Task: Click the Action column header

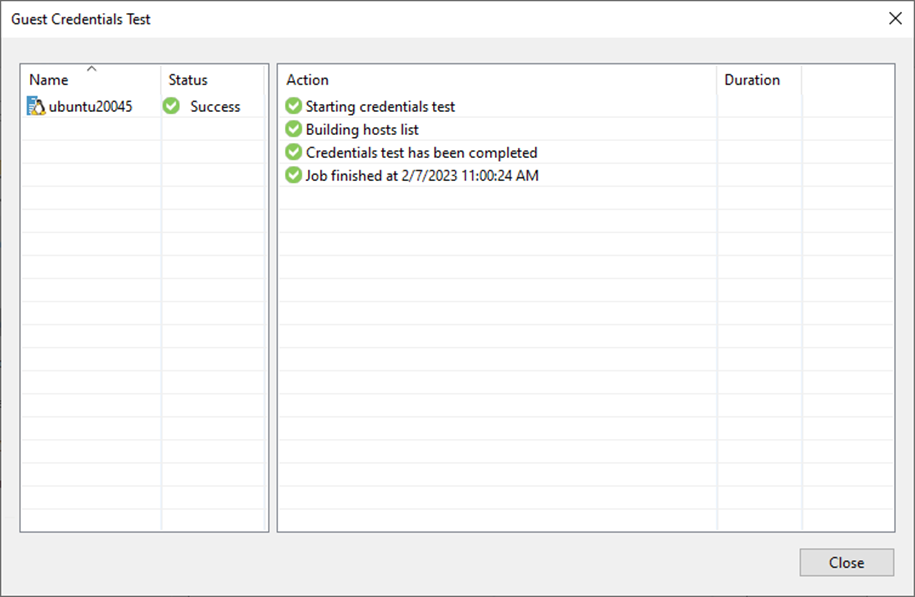Action: point(307,80)
